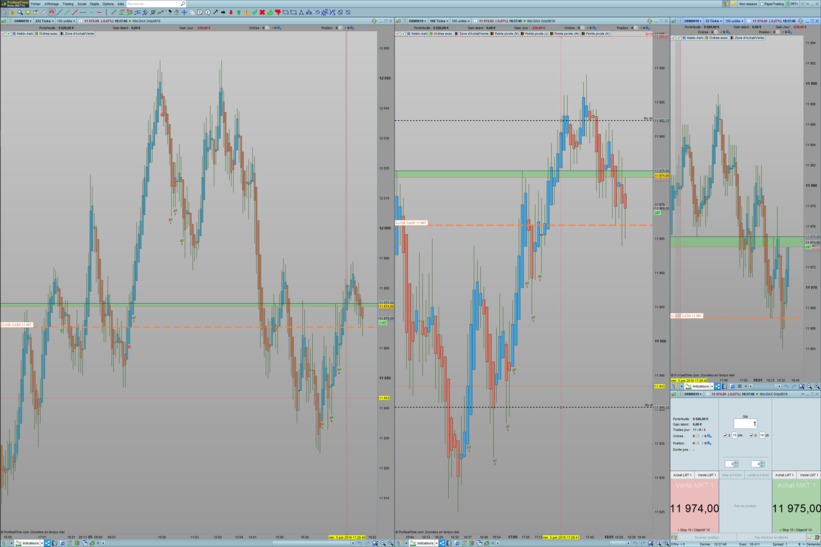This screenshot has width=821, height=547.
Task: Toggle the stop checkbox in order panel
Action: pyautogui.click(x=725, y=435)
